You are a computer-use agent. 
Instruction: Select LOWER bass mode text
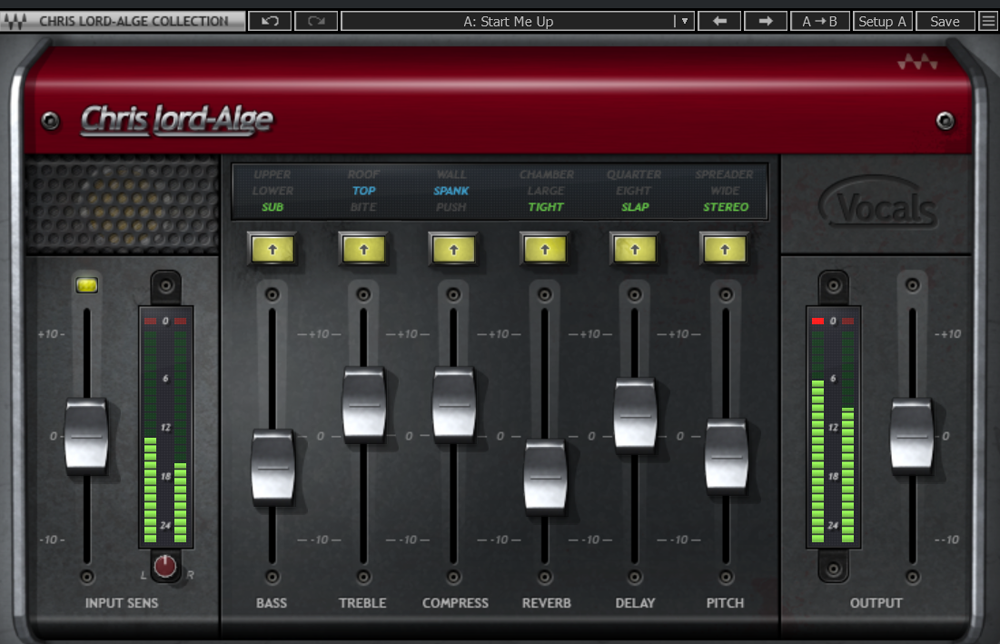[x=272, y=191]
